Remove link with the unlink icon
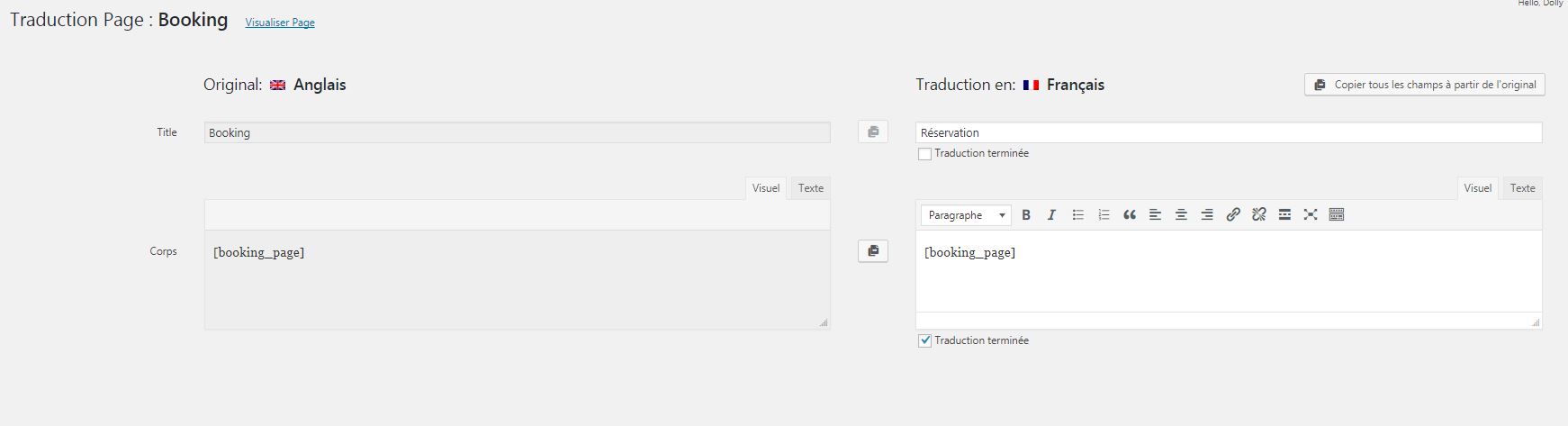Image resolution: width=1568 pixels, height=426 pixels. [1259, 215]
